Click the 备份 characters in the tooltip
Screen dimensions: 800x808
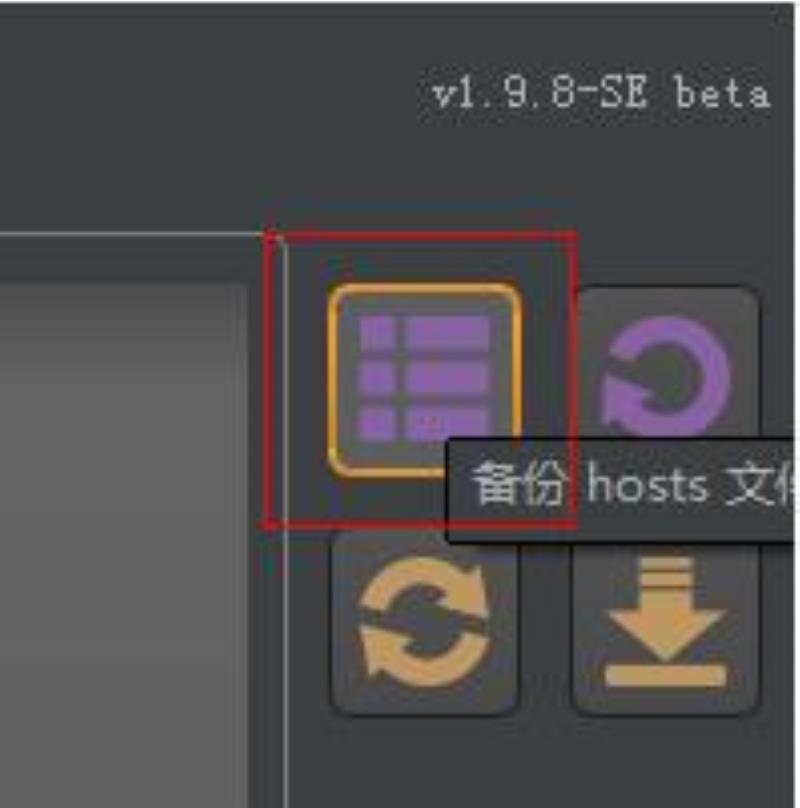click(x=520, y=483)
